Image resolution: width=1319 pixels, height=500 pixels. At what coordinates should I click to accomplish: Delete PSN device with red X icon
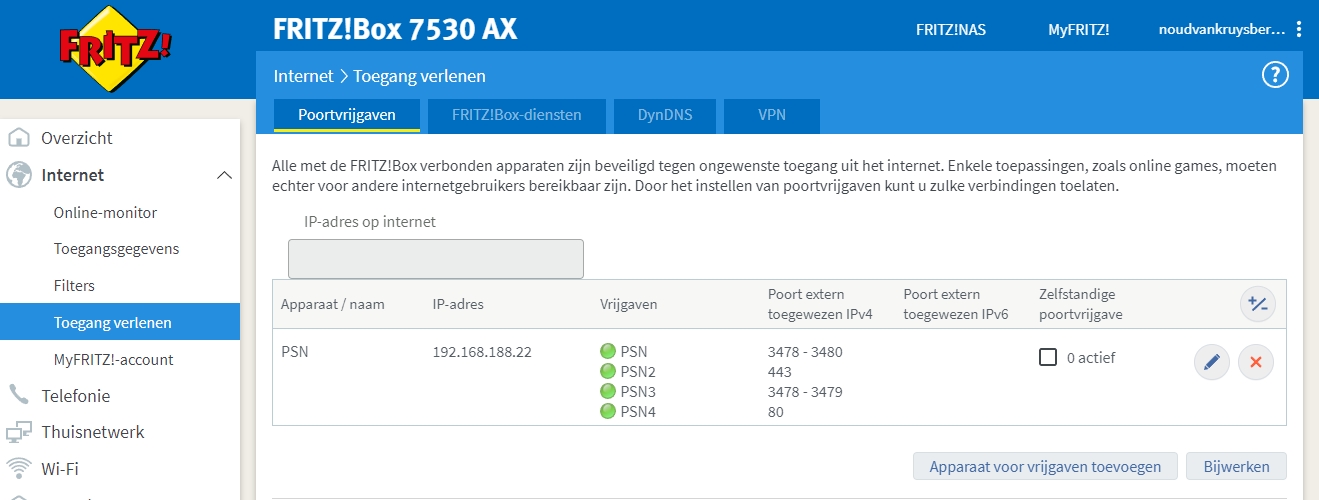tap(1256, 362)
